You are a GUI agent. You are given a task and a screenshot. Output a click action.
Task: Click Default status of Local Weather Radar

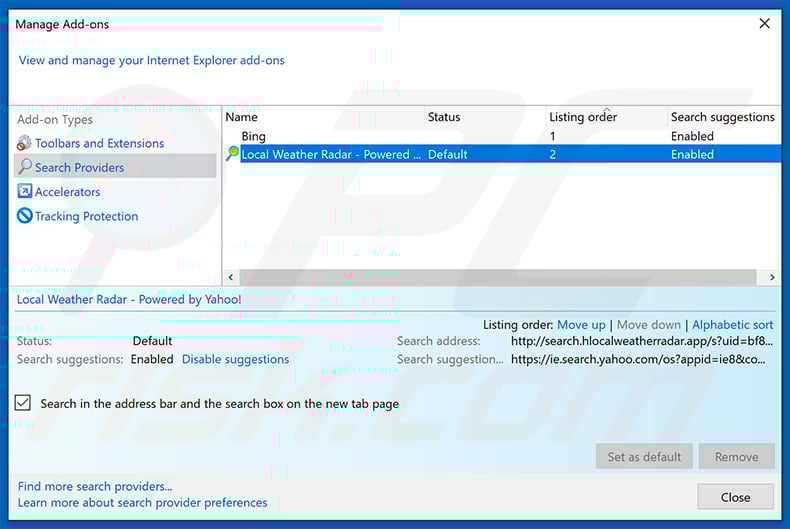[447, 154]
